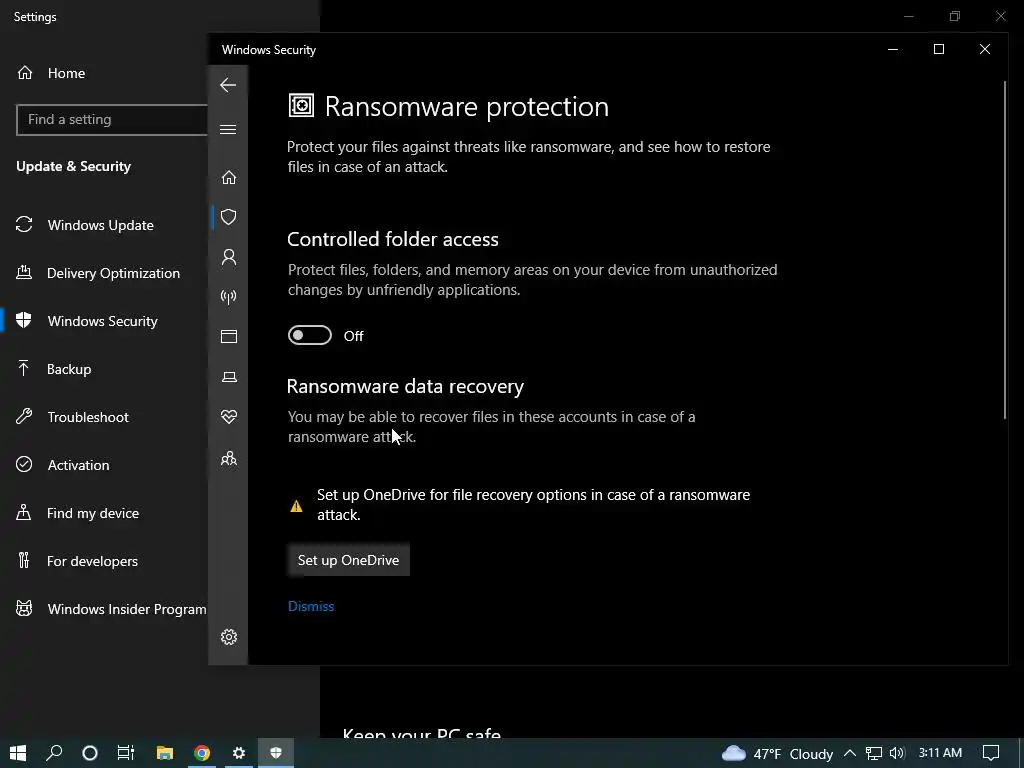This screenshot has height=768, width=1024.
Task: Switch to Settings app on taskbar
Action: click(239, 753)
